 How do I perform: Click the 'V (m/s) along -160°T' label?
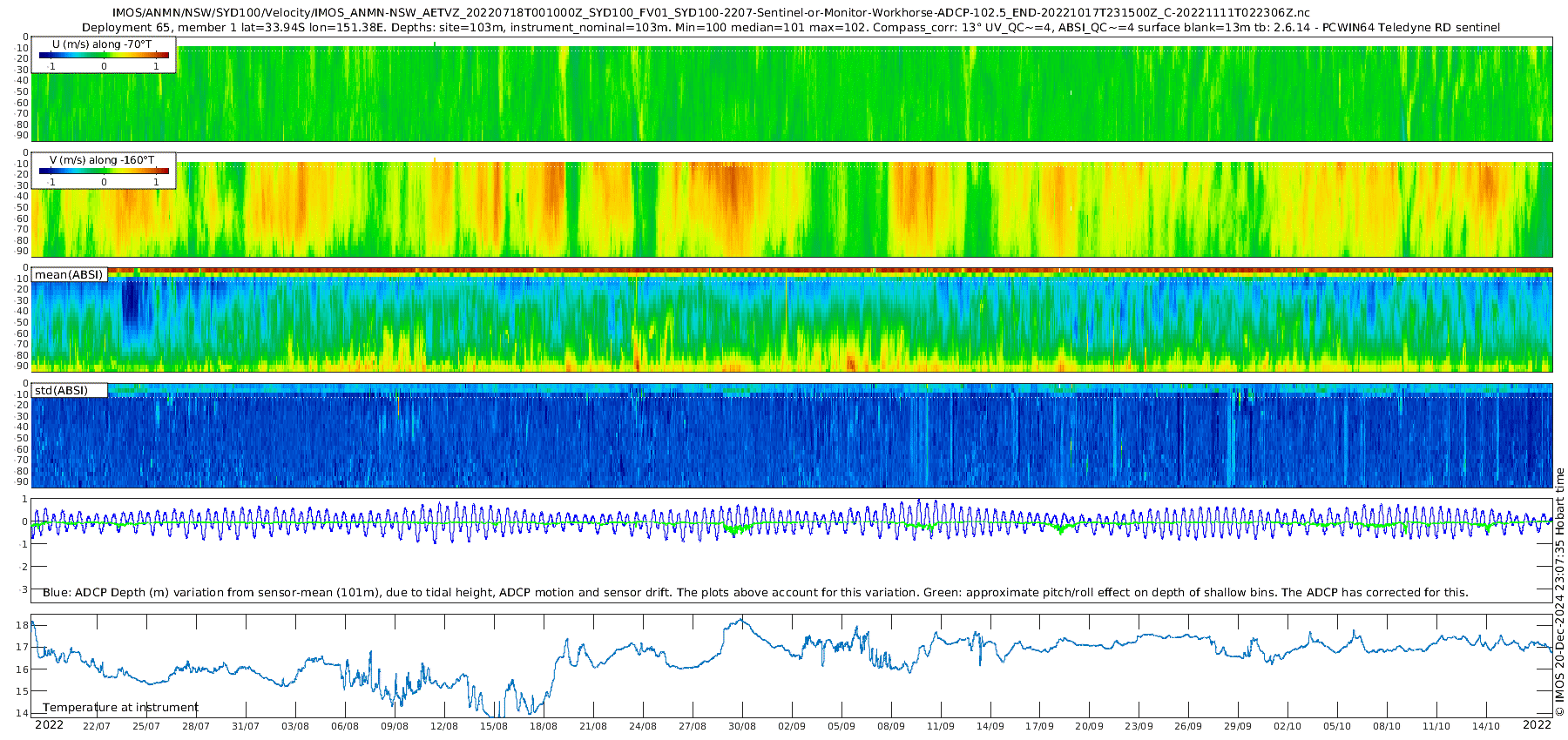tap(102, 160)
